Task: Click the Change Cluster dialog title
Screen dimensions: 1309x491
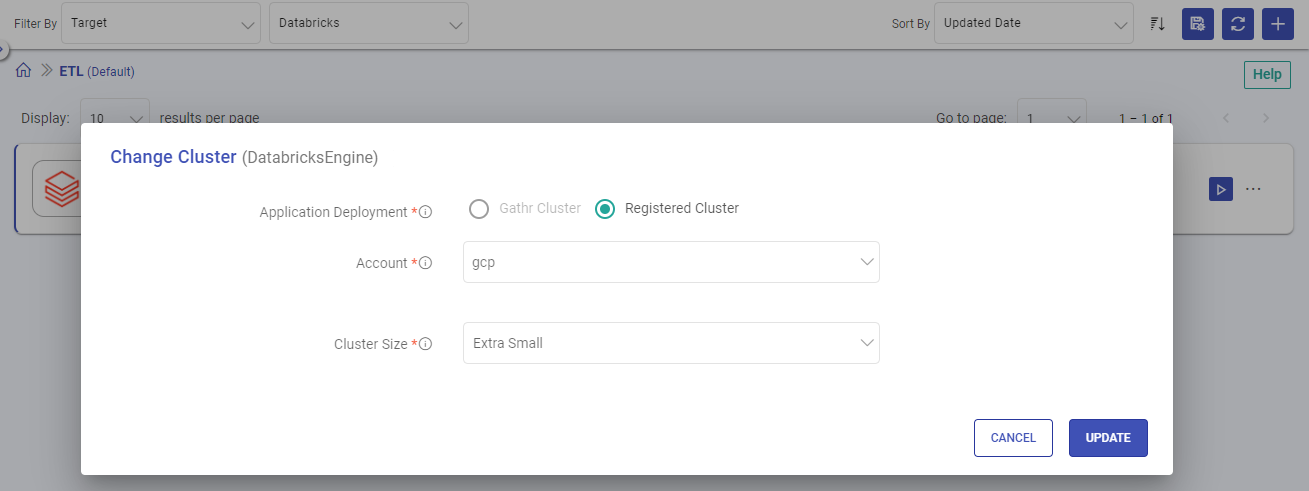Action: coord(173,157)
